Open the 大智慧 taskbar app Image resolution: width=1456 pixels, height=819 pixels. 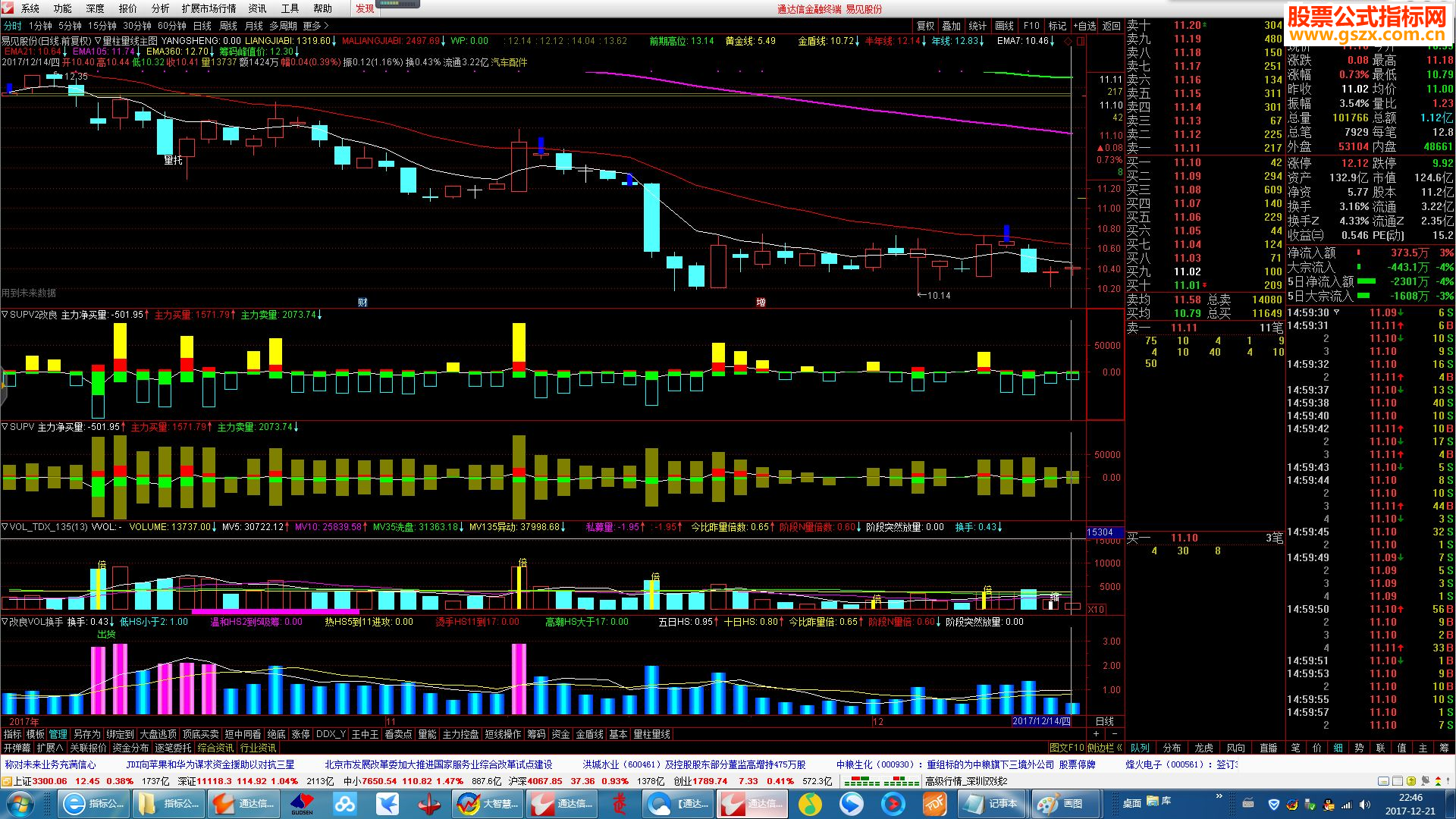click(x=489, y=804)
